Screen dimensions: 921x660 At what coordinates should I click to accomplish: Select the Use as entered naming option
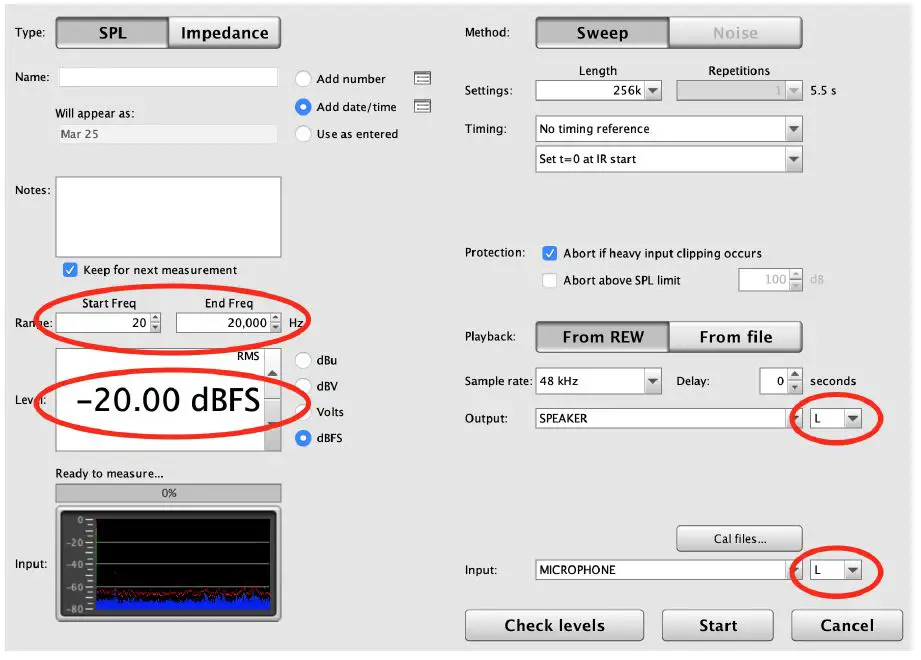[302, 133]
